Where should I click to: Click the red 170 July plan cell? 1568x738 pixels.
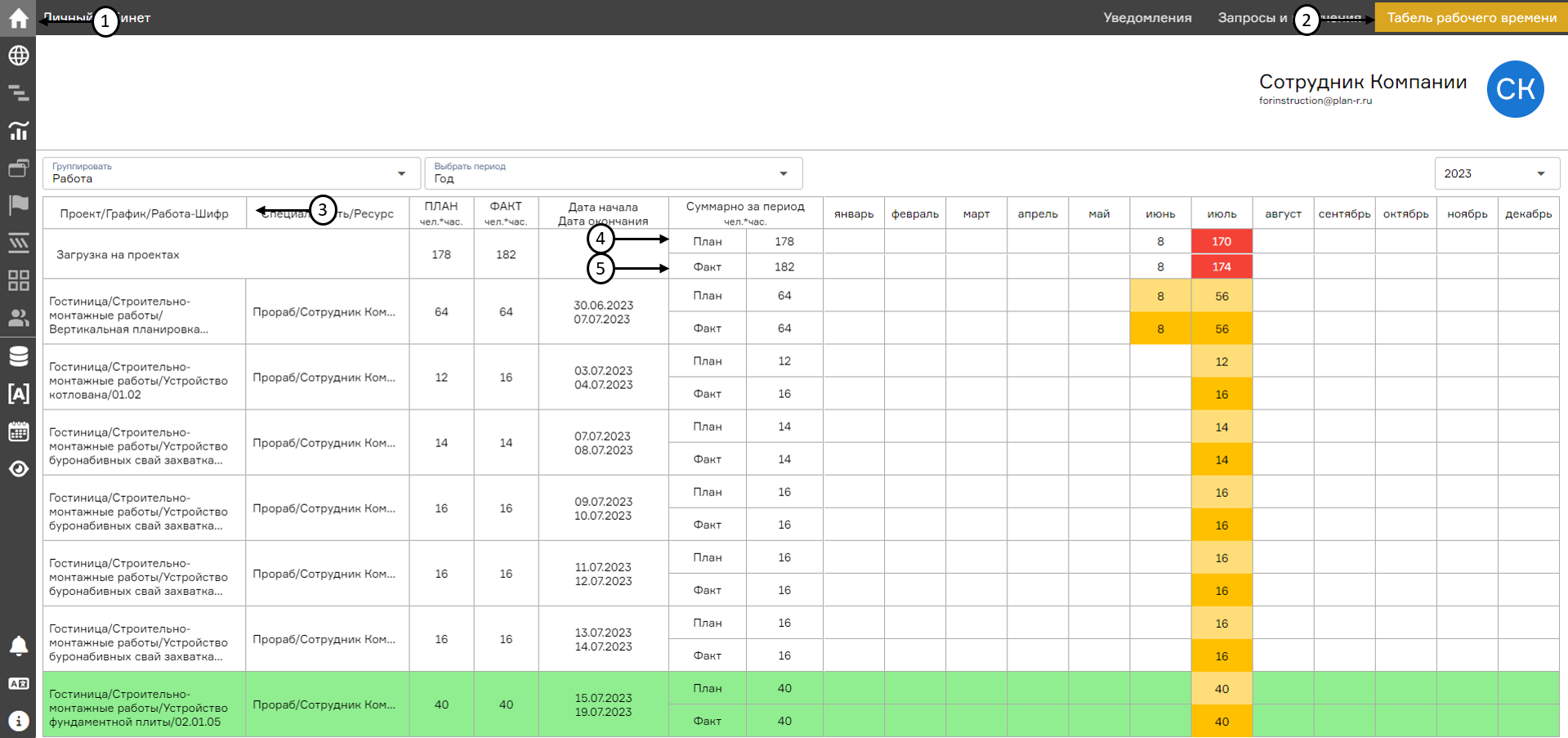[1222, 241]
